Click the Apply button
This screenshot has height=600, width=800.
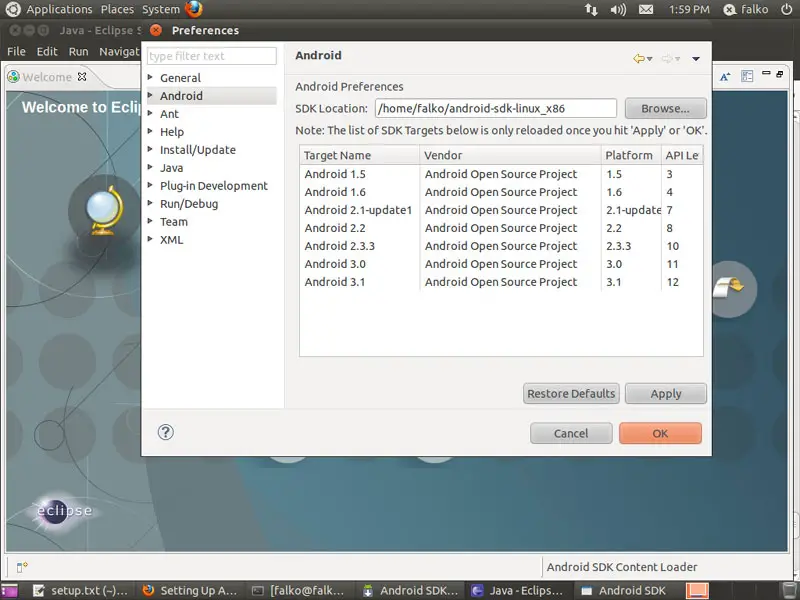click(x=665, y=393)
